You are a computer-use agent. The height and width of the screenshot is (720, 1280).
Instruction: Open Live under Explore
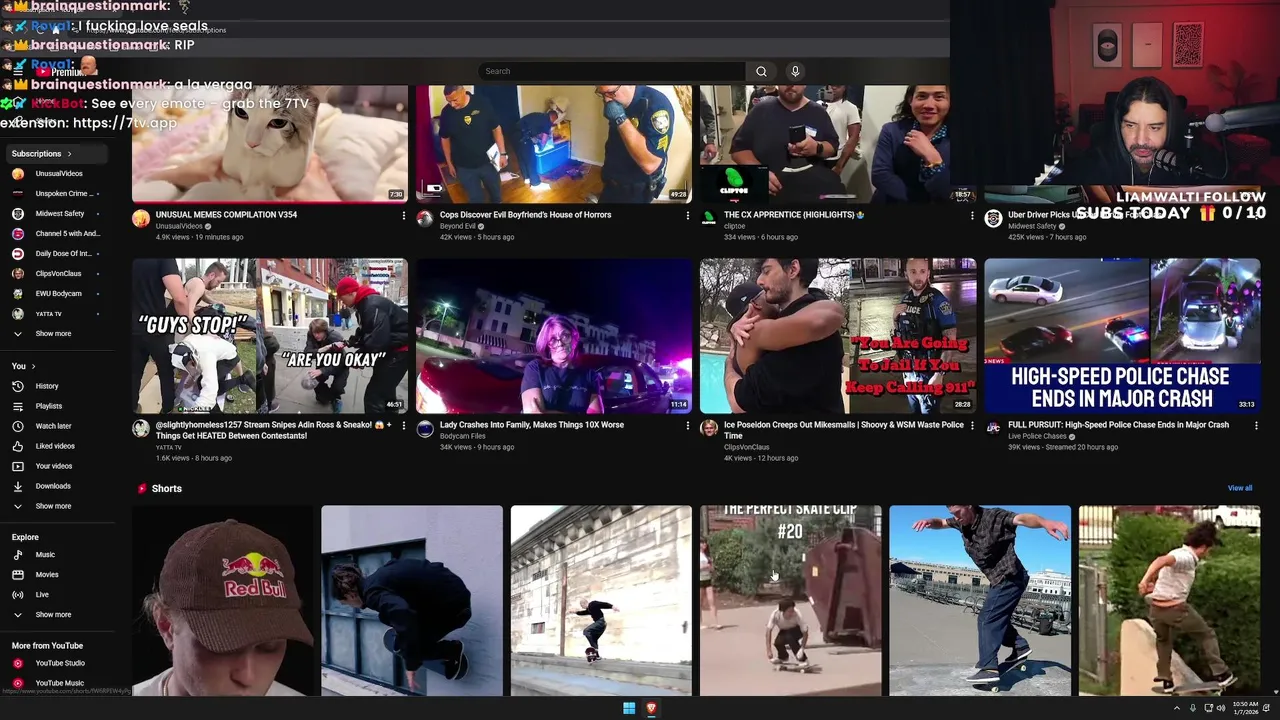tap(42, 595)
